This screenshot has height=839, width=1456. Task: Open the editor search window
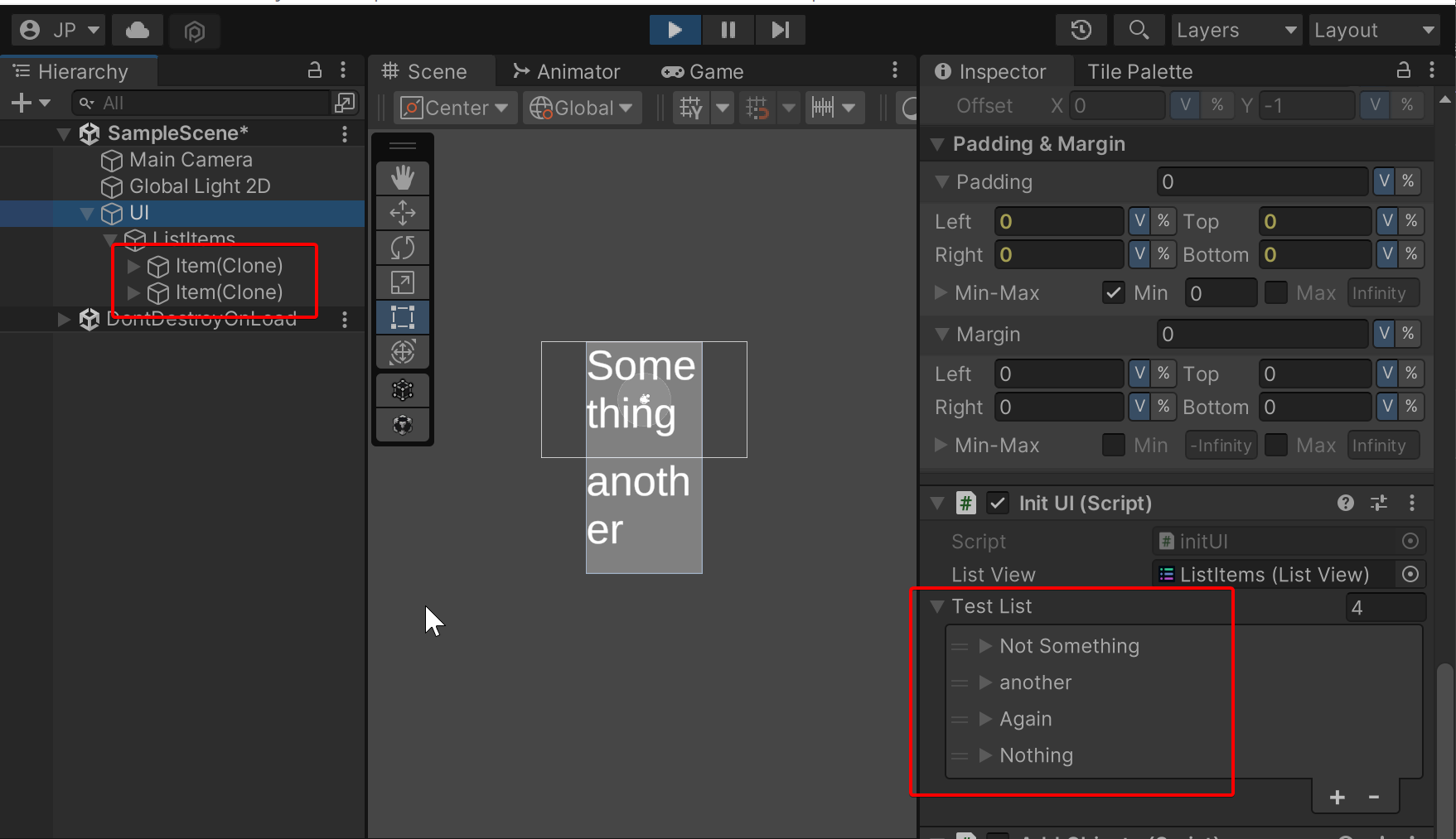tap(1139, 30)
